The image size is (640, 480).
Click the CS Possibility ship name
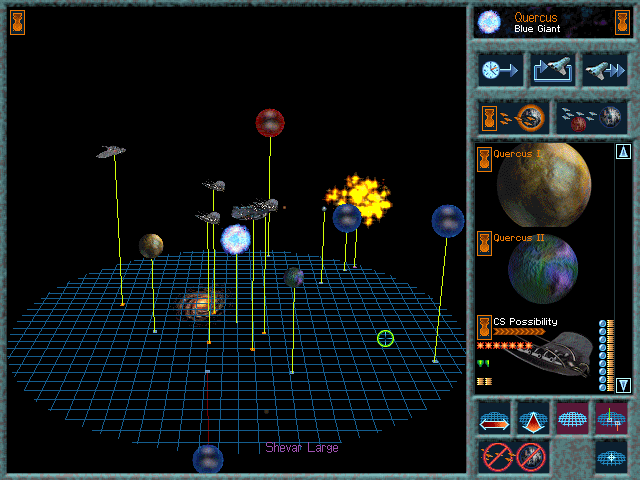(525, 322)
